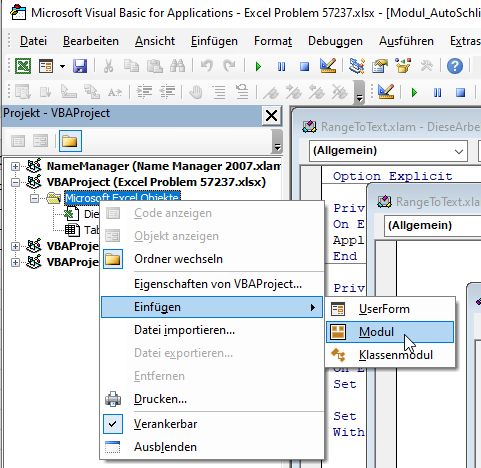Expand the first collapsed VBAProject node below
Image resolution: width=481 pixels, height=468 pixels.
(x=15, y=246)
